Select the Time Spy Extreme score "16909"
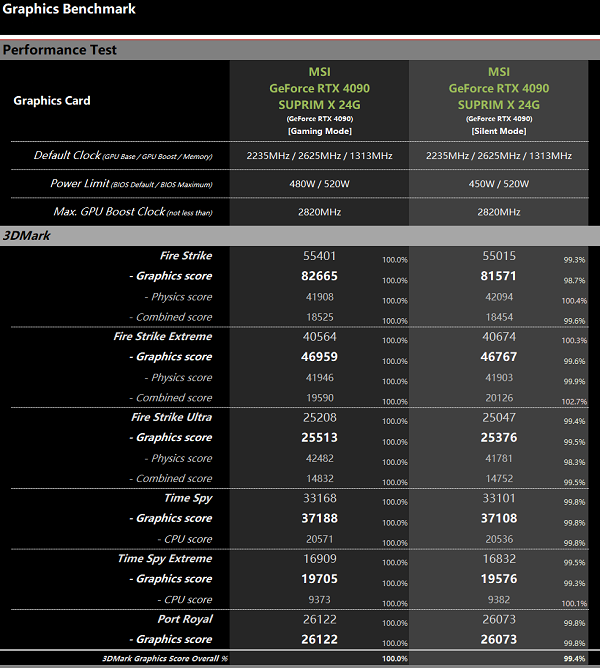 320,559
